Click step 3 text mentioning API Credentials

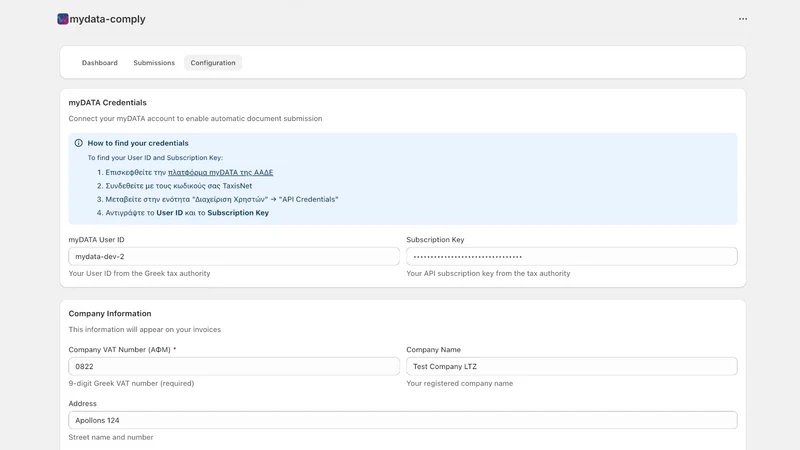pos(222,199)
